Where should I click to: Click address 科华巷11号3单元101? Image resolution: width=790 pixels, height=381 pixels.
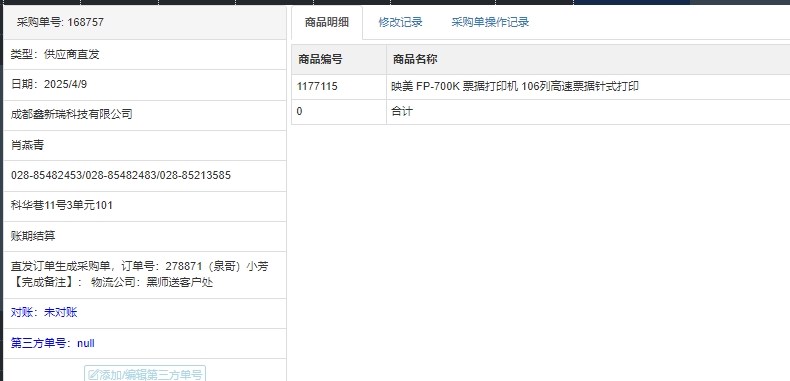pos(61,206)
